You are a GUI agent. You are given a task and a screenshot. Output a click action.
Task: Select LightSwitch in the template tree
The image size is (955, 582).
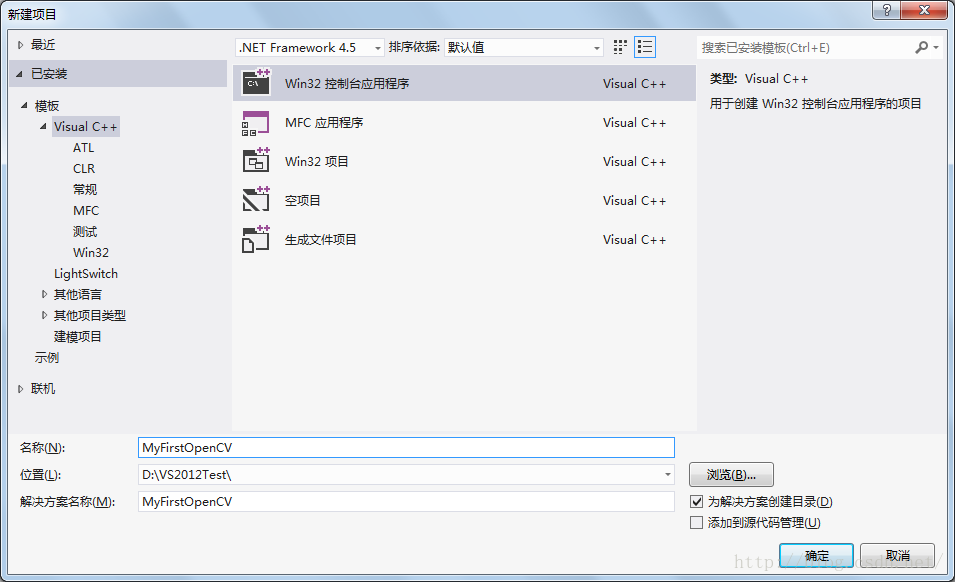(86, 274)
